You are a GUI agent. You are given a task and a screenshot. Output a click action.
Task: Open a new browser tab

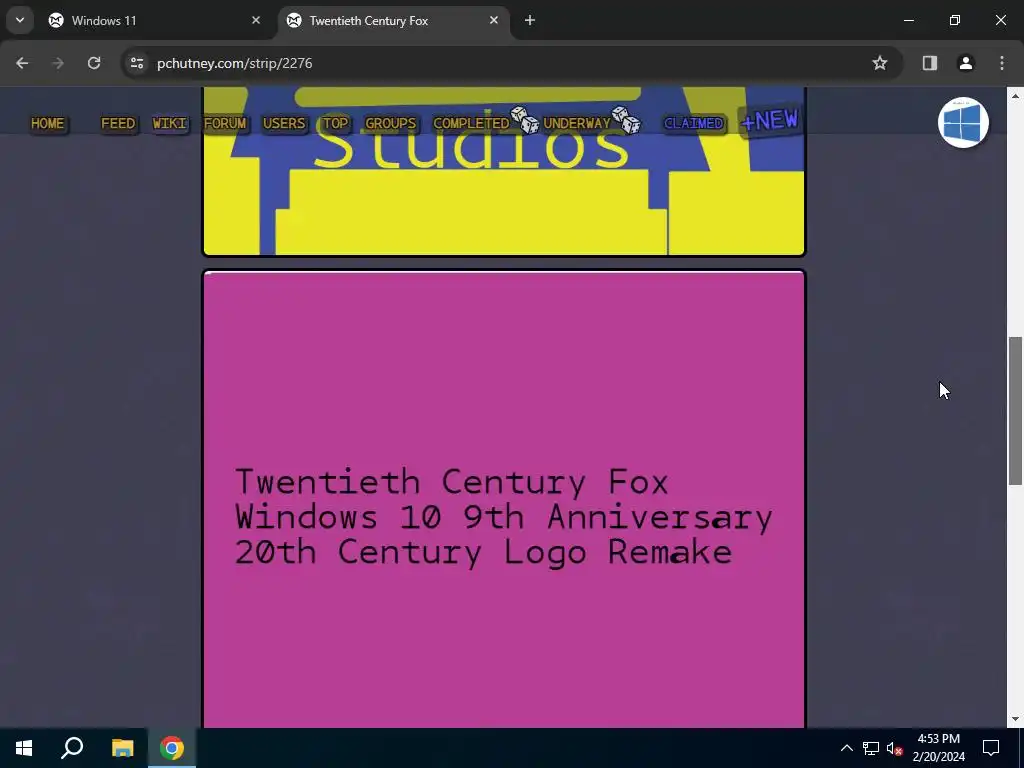530,20
